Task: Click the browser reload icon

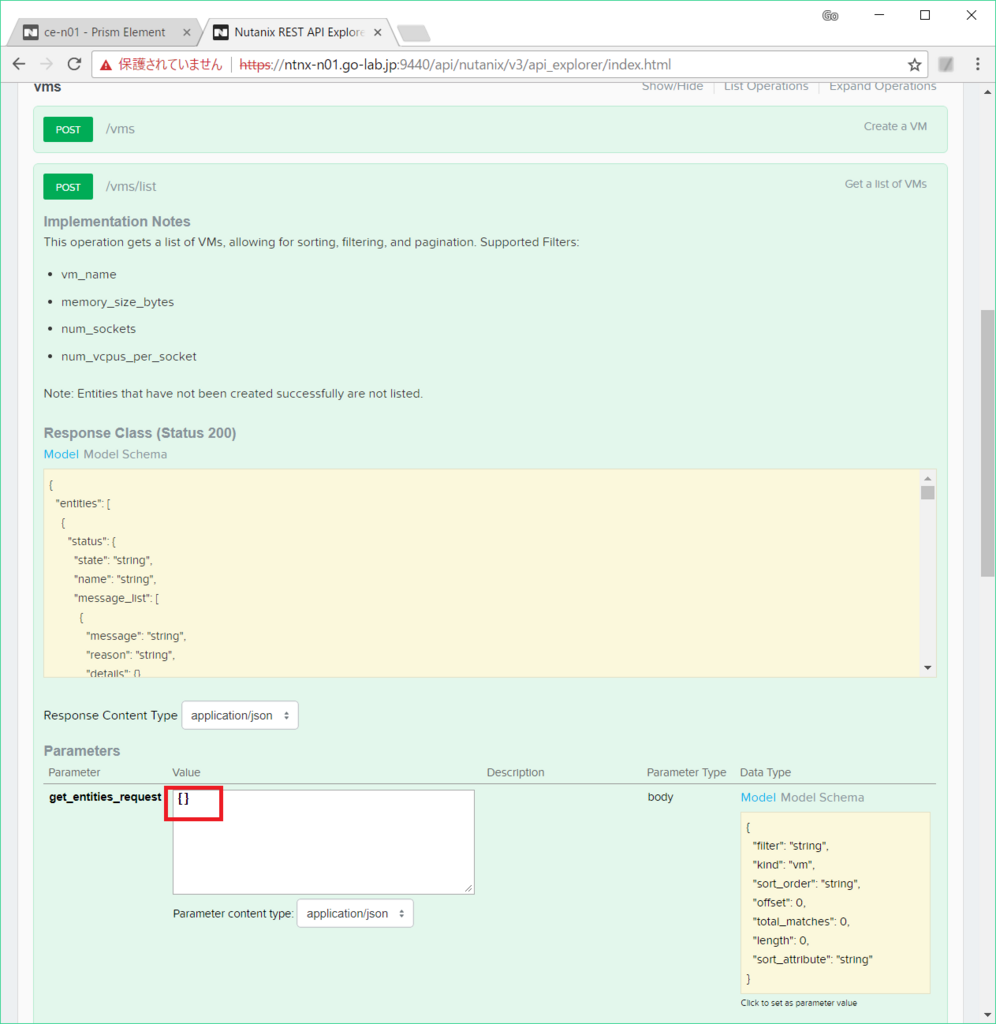Action: pos(73,63)
